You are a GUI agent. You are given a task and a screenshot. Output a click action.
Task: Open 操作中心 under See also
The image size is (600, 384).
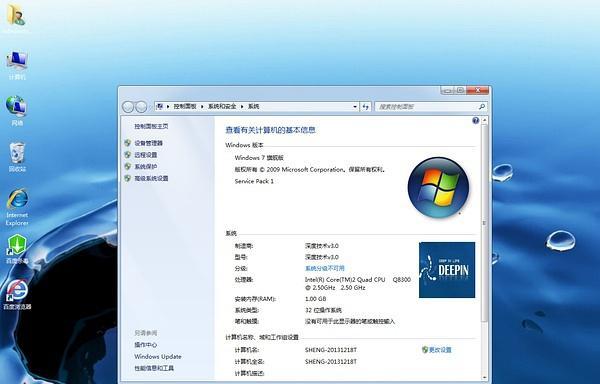click(x=145, y=345)
